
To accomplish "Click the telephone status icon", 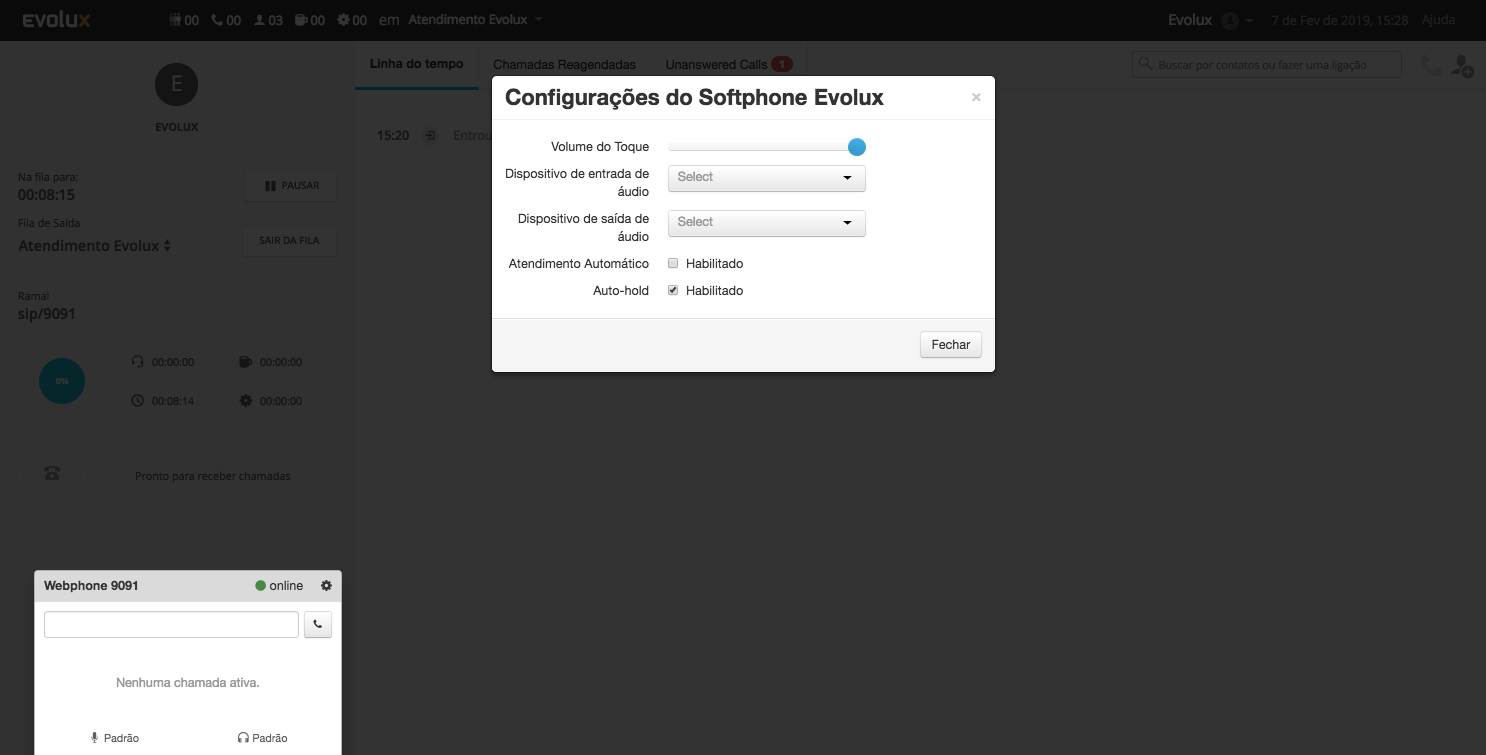I will pyautogui.click(x=52, y=474).
